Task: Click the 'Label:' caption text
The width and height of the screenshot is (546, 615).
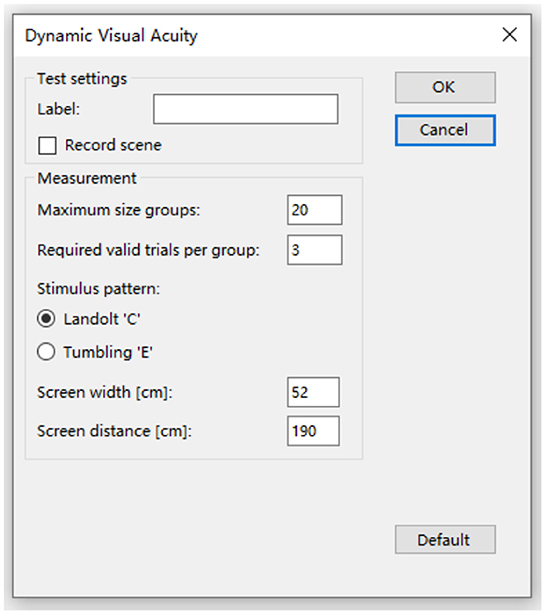Action: 58,109
